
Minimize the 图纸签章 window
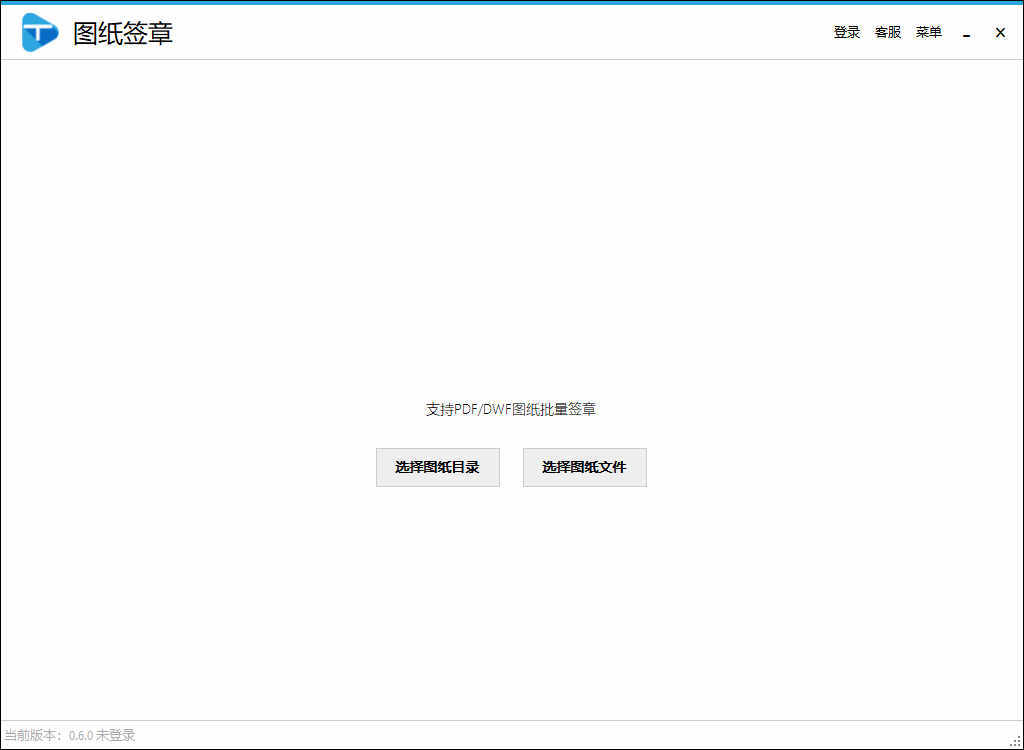(x=966, y=33)
